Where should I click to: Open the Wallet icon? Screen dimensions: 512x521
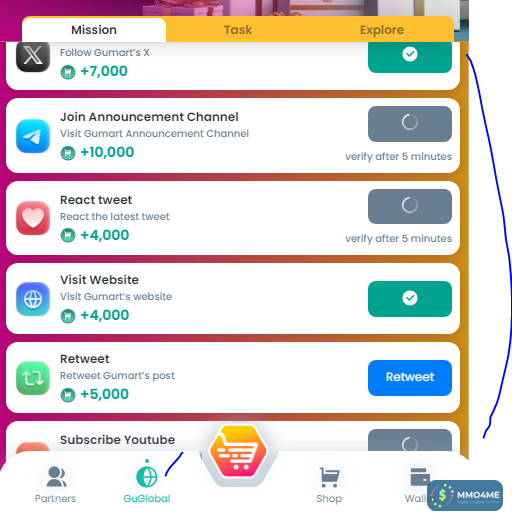(420, 477)
